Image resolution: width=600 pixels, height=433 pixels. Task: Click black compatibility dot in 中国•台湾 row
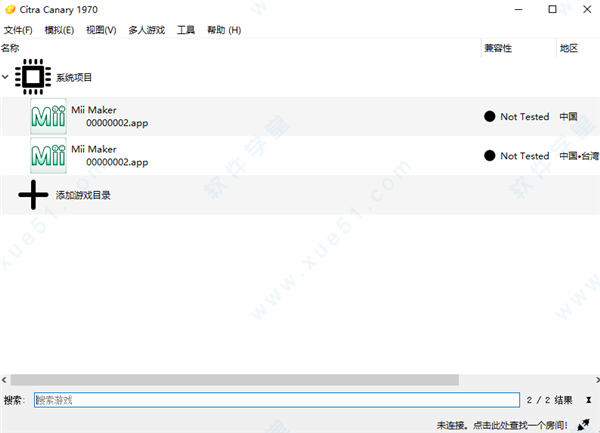(x=489, y=156)
